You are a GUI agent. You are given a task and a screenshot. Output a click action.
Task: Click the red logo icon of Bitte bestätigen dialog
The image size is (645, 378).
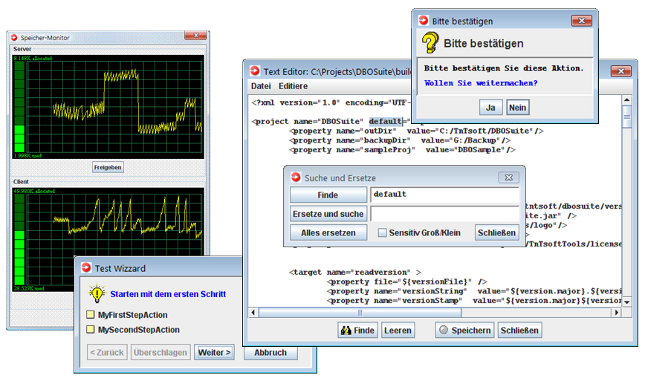[x=423, y=20]
